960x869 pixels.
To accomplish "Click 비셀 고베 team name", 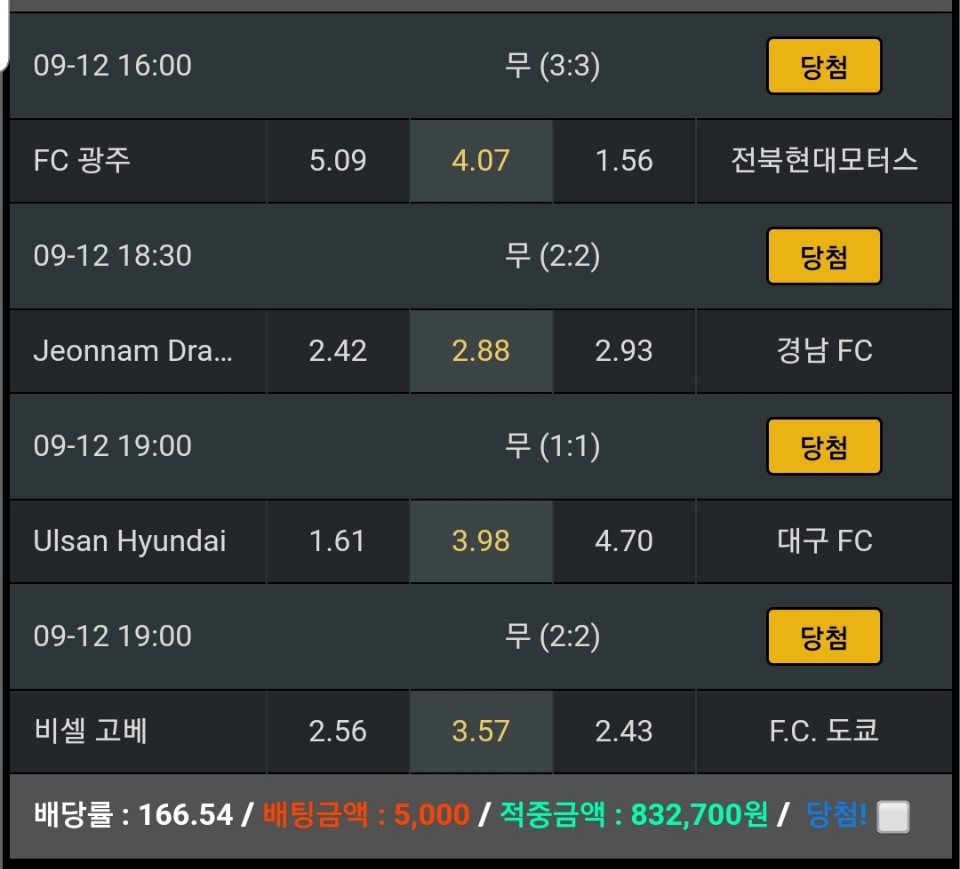I will pyautogui.click(x=91, y=731).
